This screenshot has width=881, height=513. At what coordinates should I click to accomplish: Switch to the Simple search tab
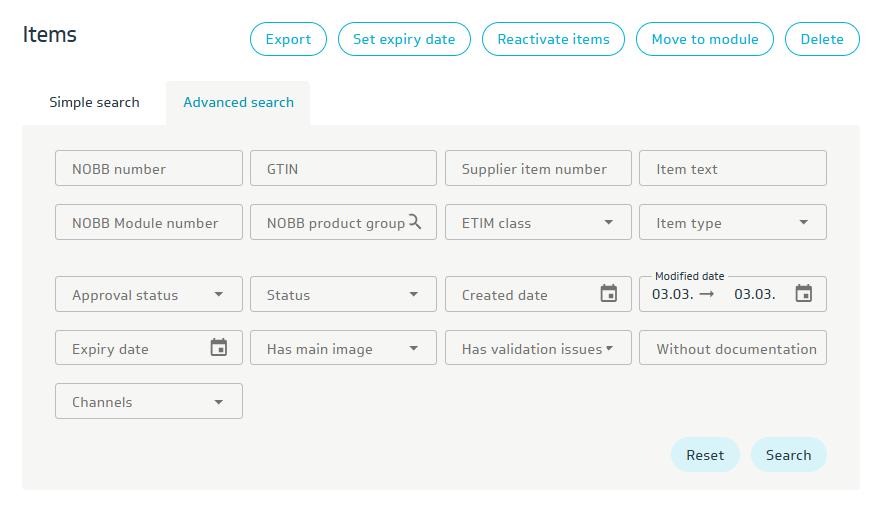[94, 102]
